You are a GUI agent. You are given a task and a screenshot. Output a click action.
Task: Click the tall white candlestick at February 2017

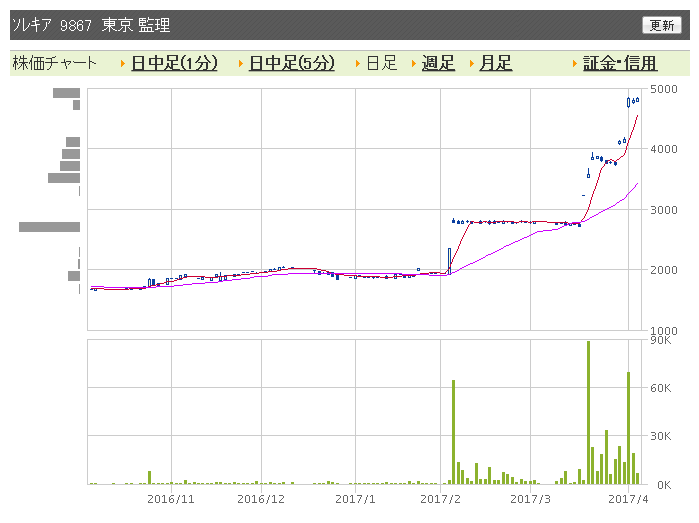(x=449, y=261)
